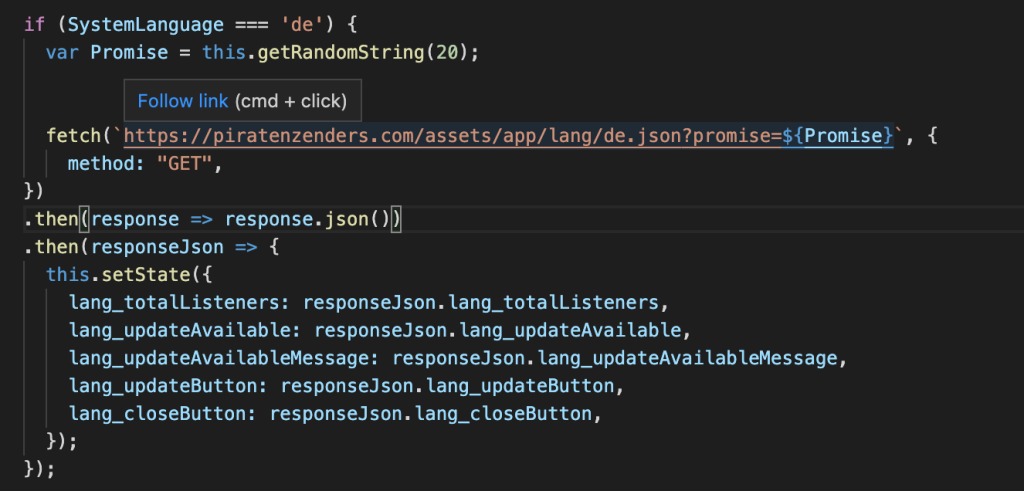Viewport: 1024px width, 491px height.
Task: Click 'var' keyword on Promise line
Action: (x=63, y=52)
